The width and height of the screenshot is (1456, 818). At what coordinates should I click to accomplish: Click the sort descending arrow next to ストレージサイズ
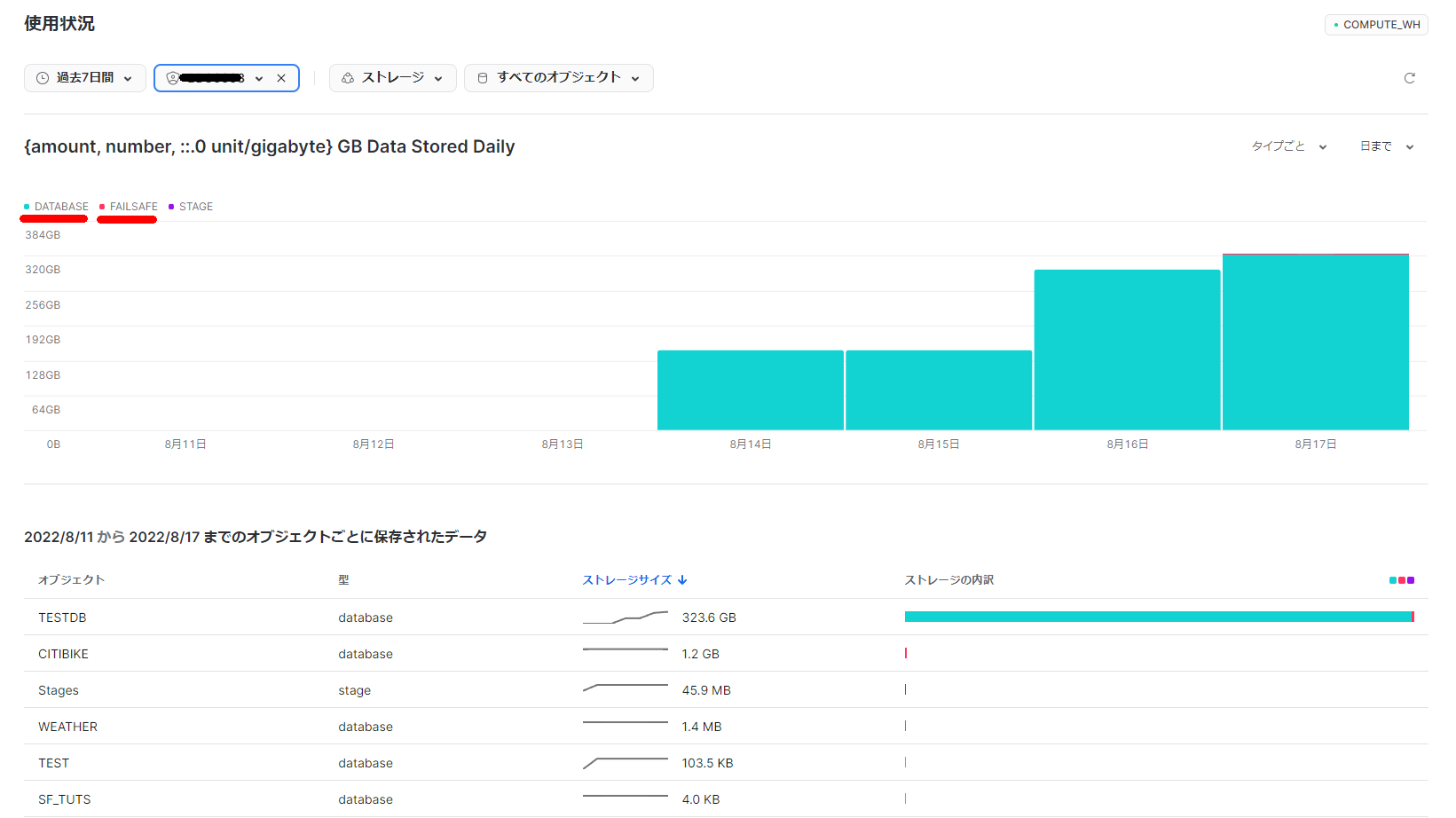point(682,580)
